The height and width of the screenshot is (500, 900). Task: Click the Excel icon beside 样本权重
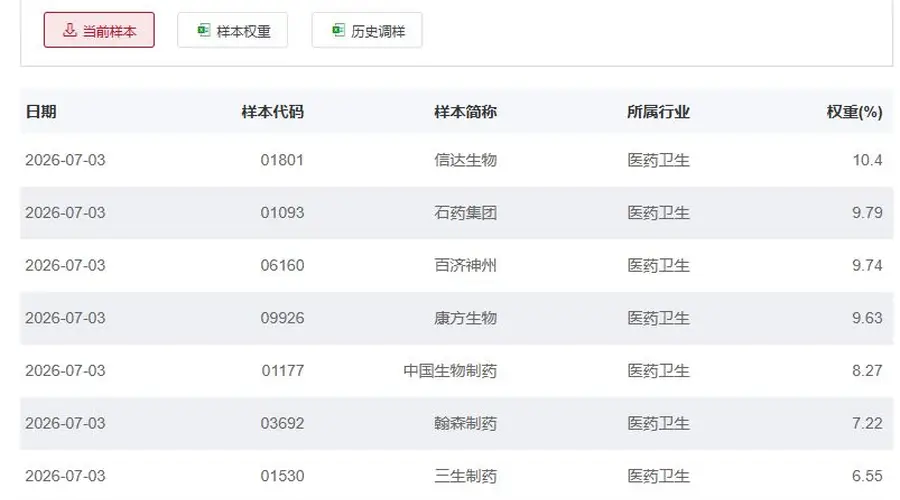click(x=204, y=30)
